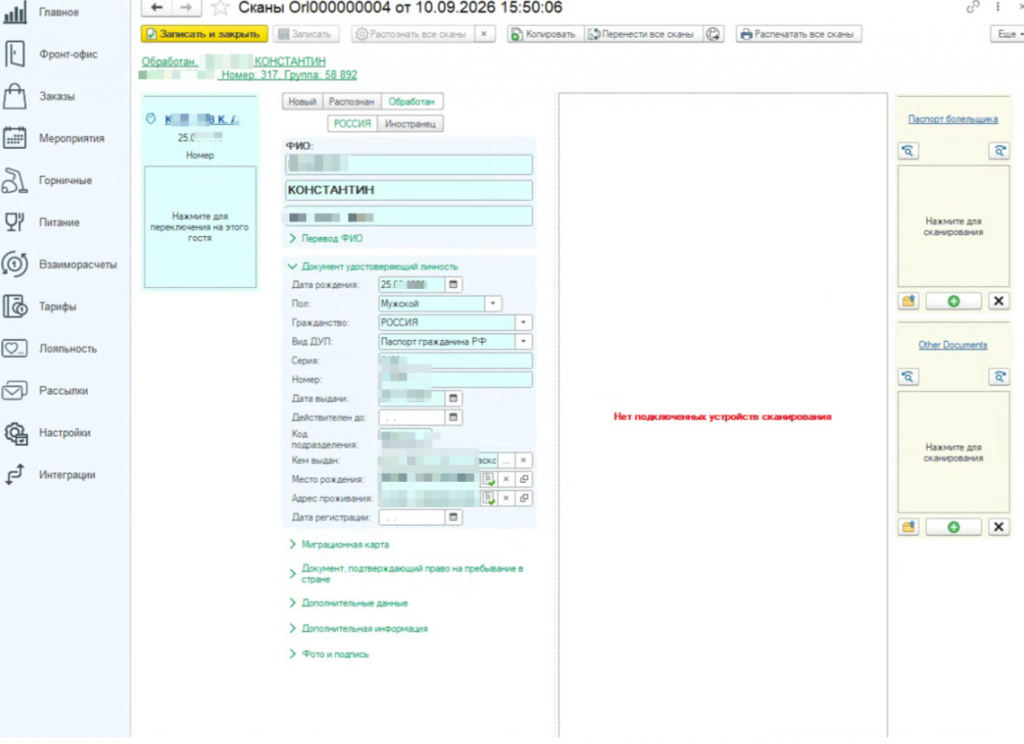Viewport: 1024px width, 744px height.
Task: Click the Копировать button
Action: [545, 34]
